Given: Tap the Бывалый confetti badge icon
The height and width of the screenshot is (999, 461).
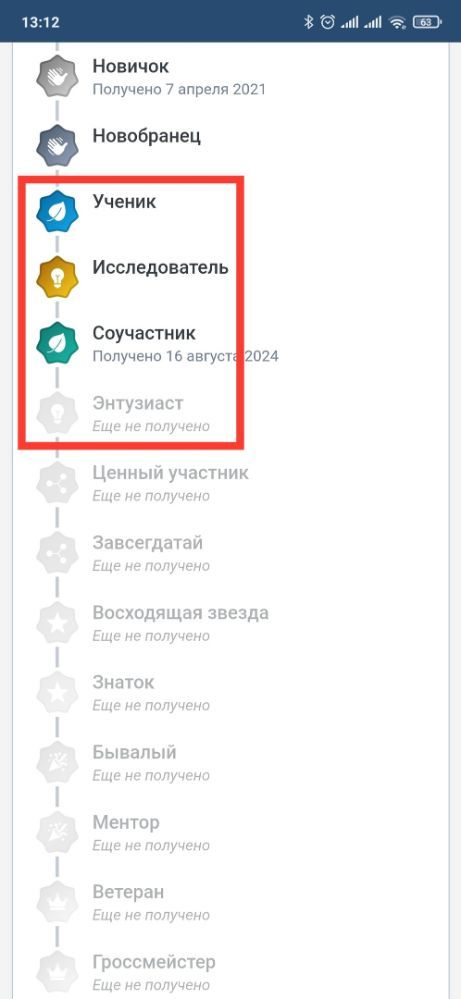Looking at the screenshot, I should coord(57,763).
